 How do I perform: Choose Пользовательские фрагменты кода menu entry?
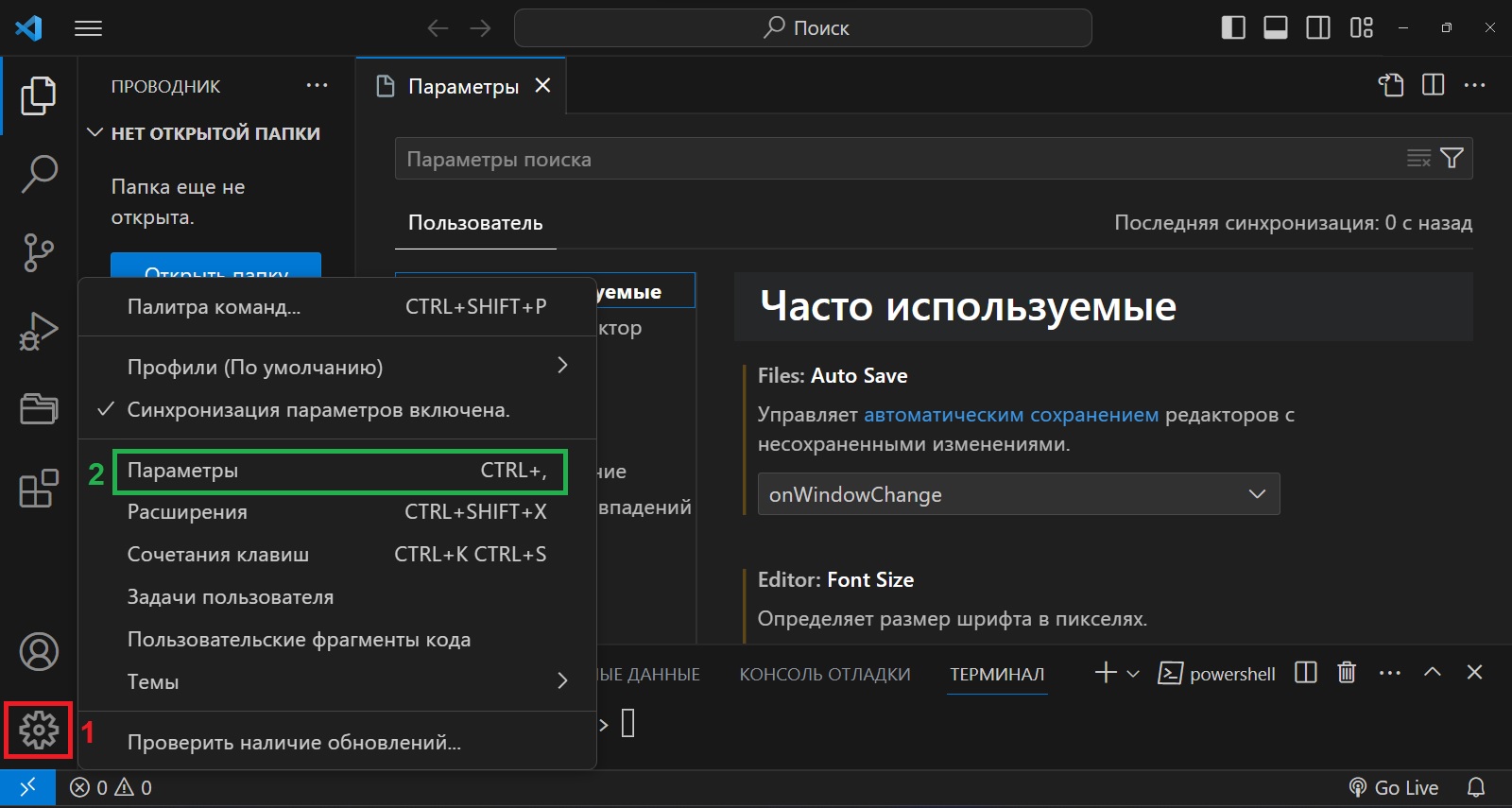point(337,639)
